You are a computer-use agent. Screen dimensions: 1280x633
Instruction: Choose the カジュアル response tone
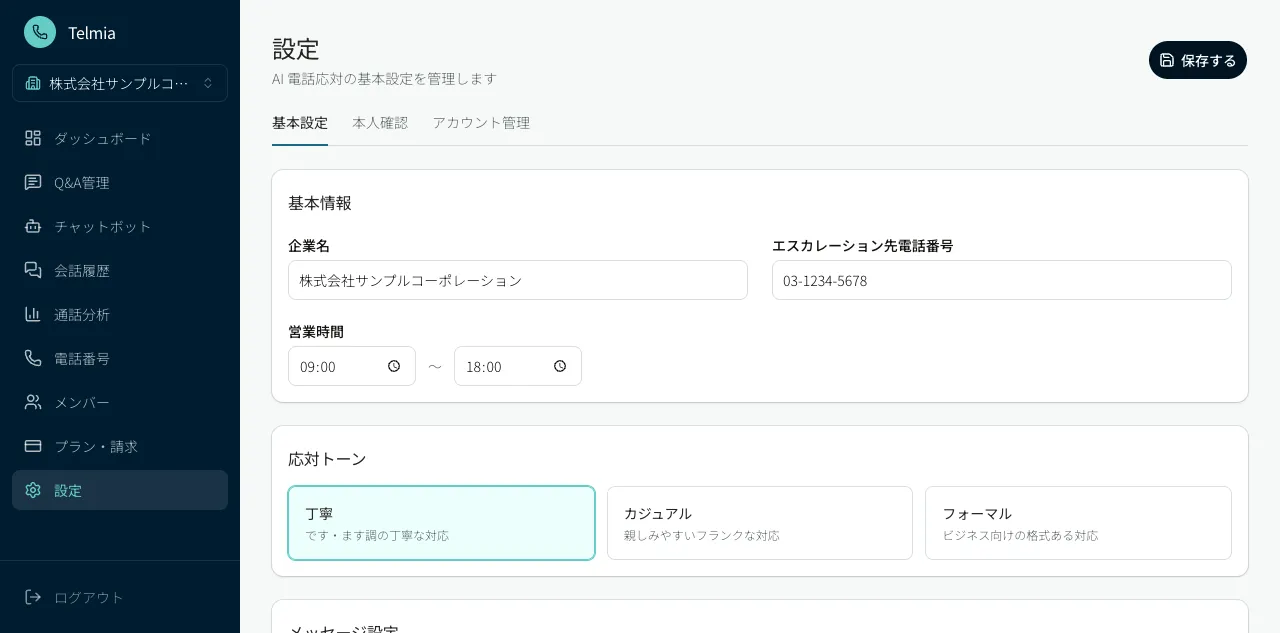tap(760, 522)
